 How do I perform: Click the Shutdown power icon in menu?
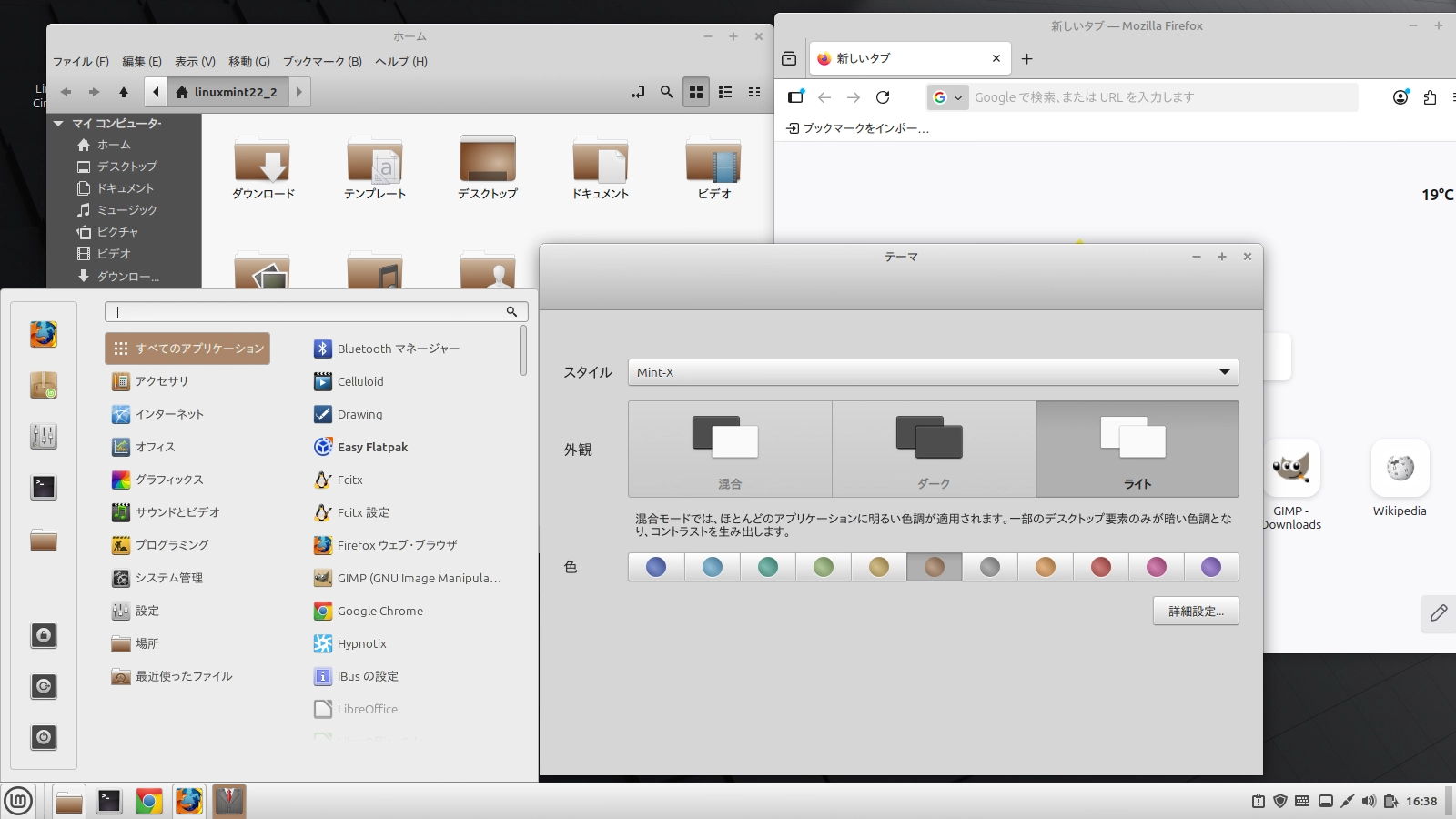[43, 737]
